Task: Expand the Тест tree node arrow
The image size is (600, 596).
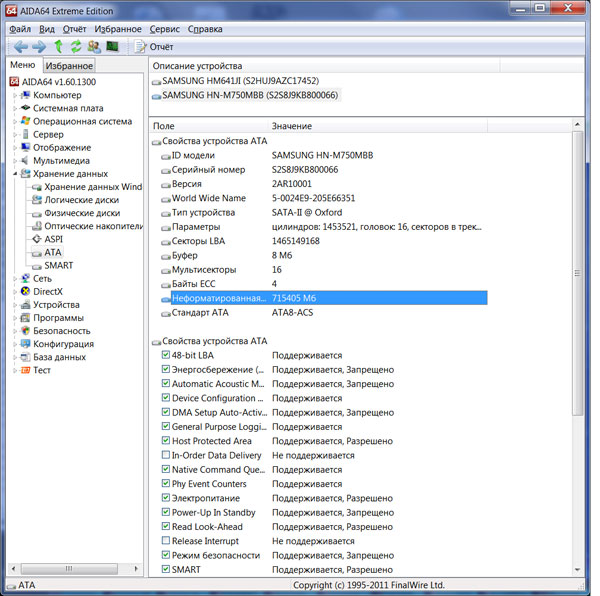Action: (15, 370)
